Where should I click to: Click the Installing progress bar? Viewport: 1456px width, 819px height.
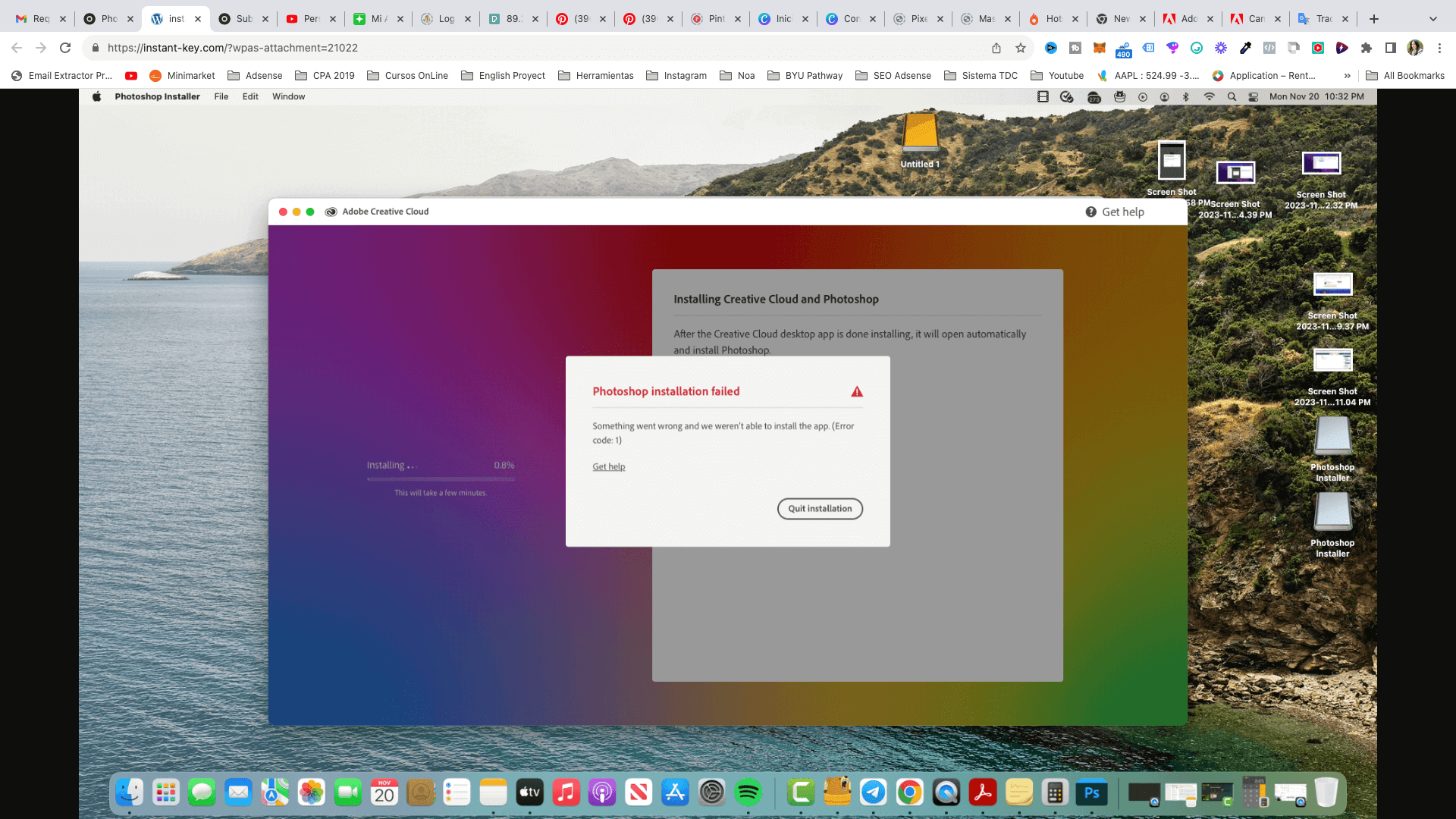coord(441,479)
